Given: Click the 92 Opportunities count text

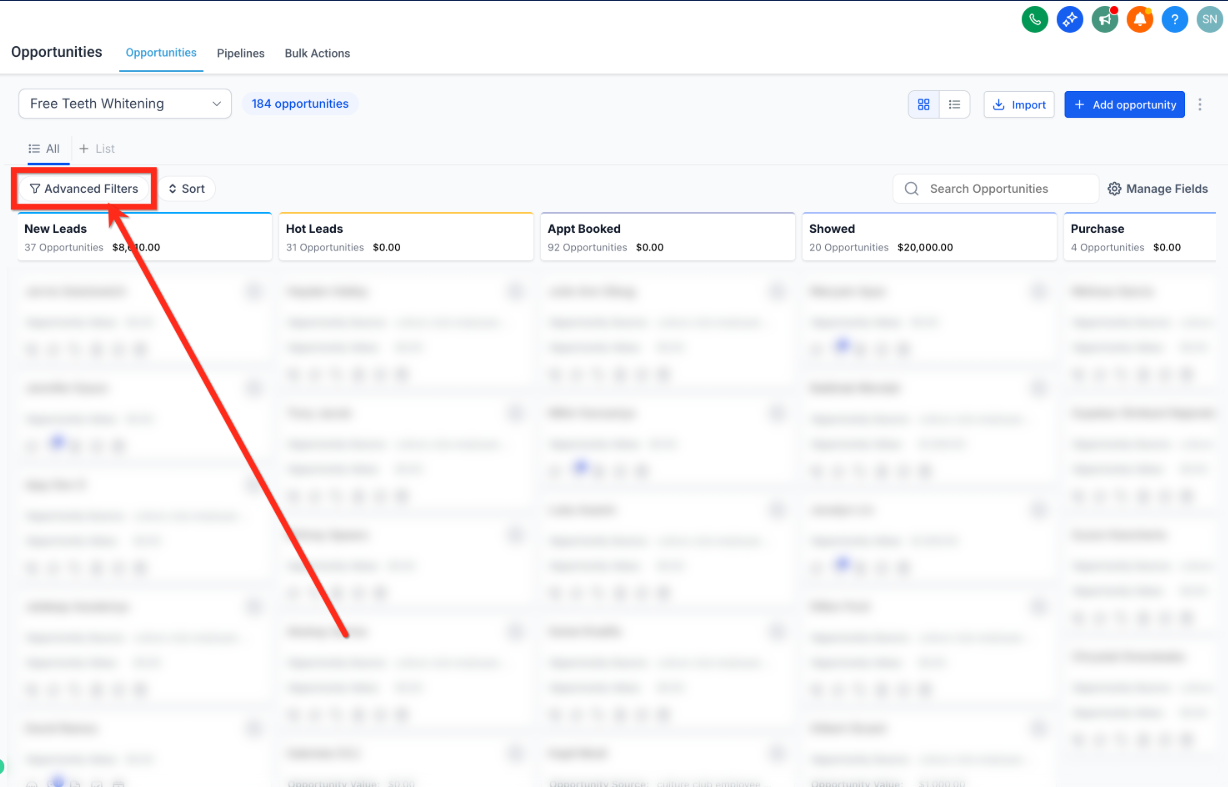Looking at the screenshot, I should click(587, 247).
